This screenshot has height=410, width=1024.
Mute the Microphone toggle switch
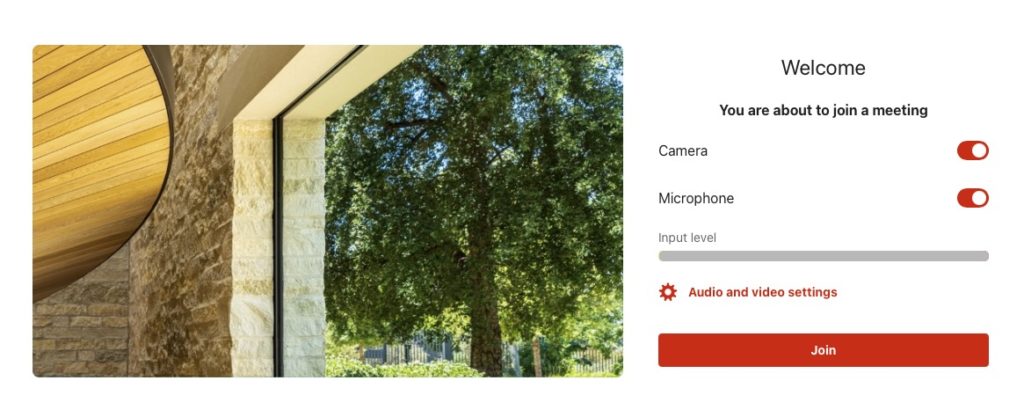972,198
